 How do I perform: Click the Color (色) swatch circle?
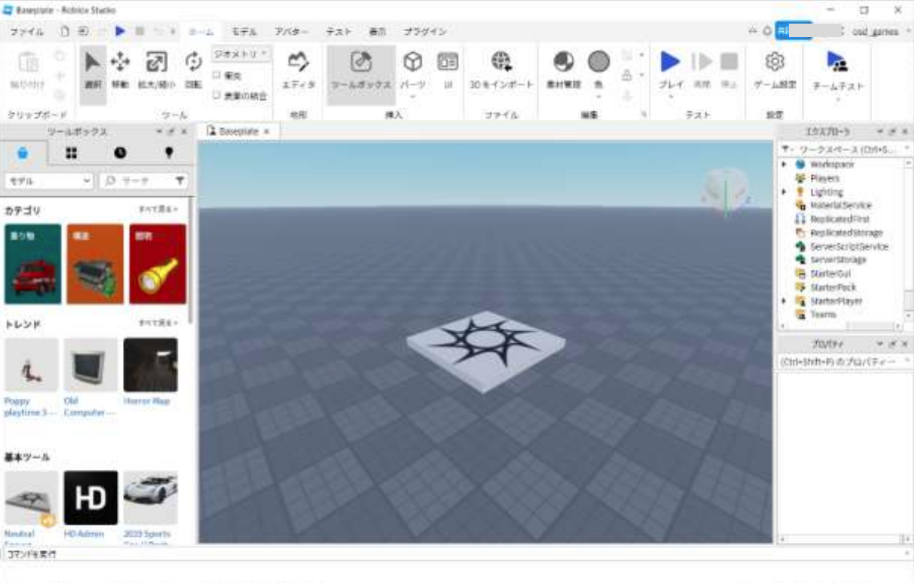pyautogui.click(x=599, y=61)
